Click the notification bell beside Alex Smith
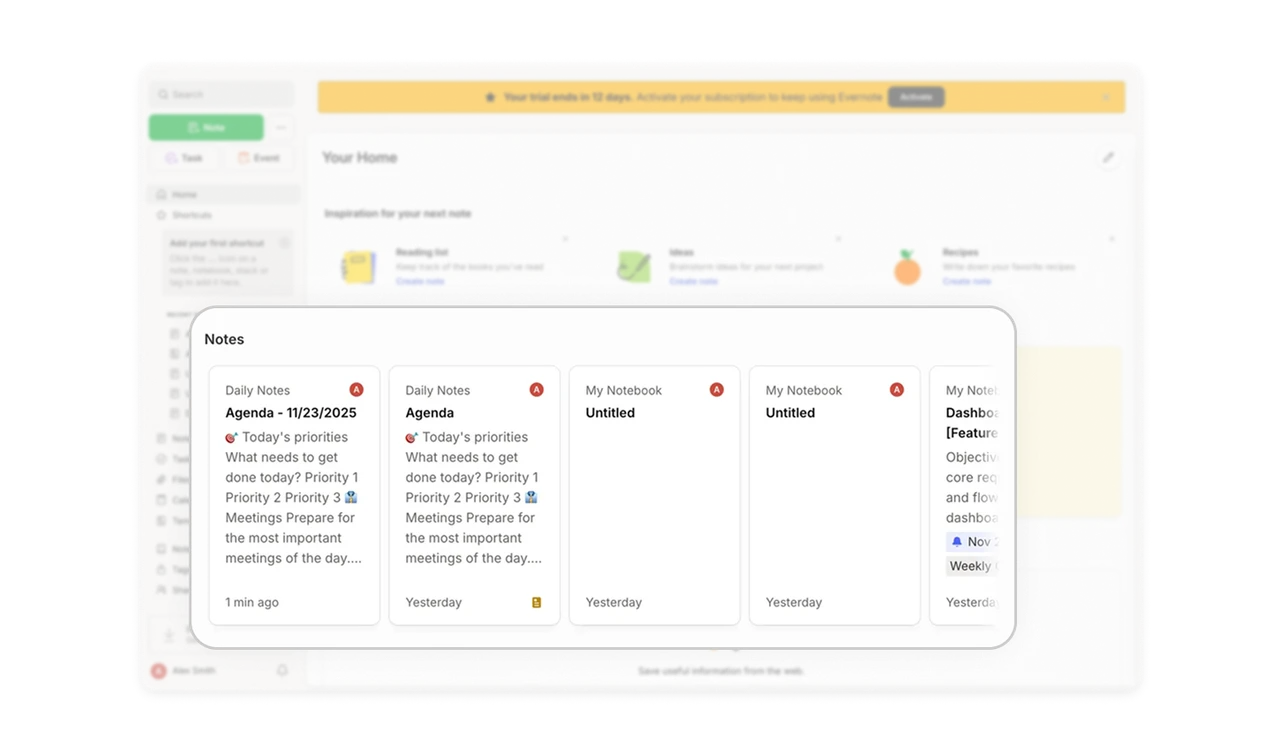 click(x=282, y=671)
